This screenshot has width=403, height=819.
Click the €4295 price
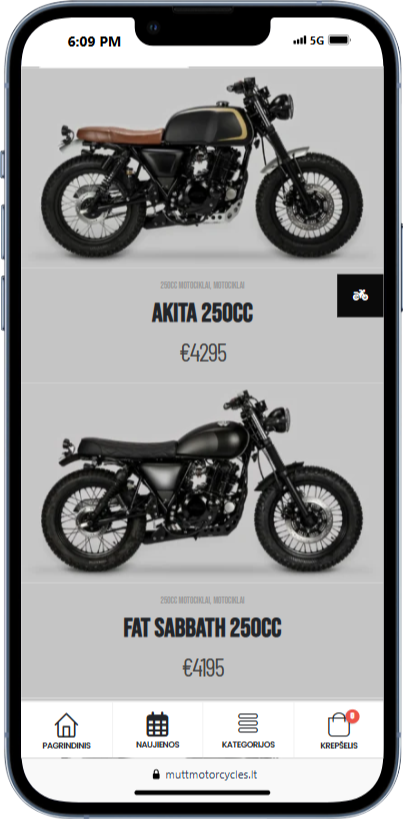pos(203,354)
